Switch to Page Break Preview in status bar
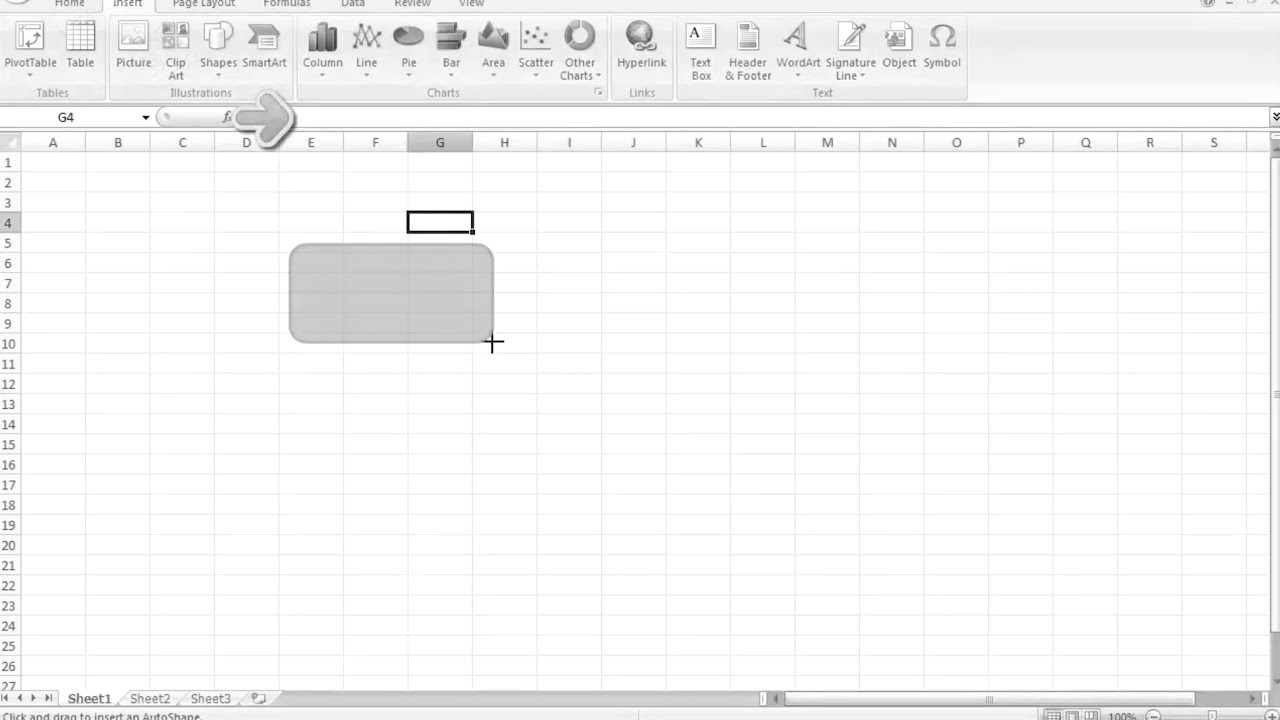This screenshot has width=1280, height=720. point(1091,716)
